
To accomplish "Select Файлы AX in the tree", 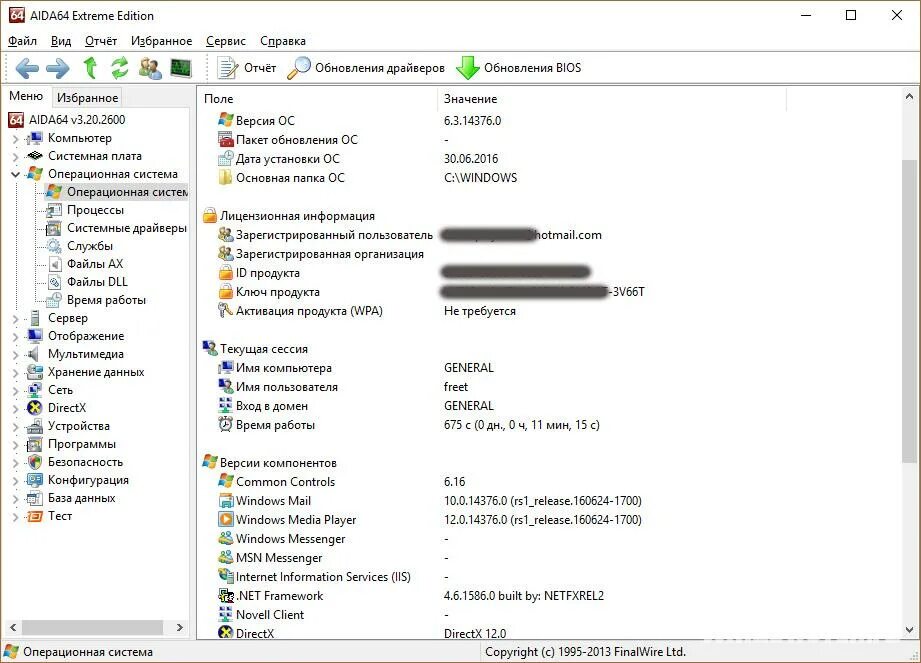I will point(95,264).
